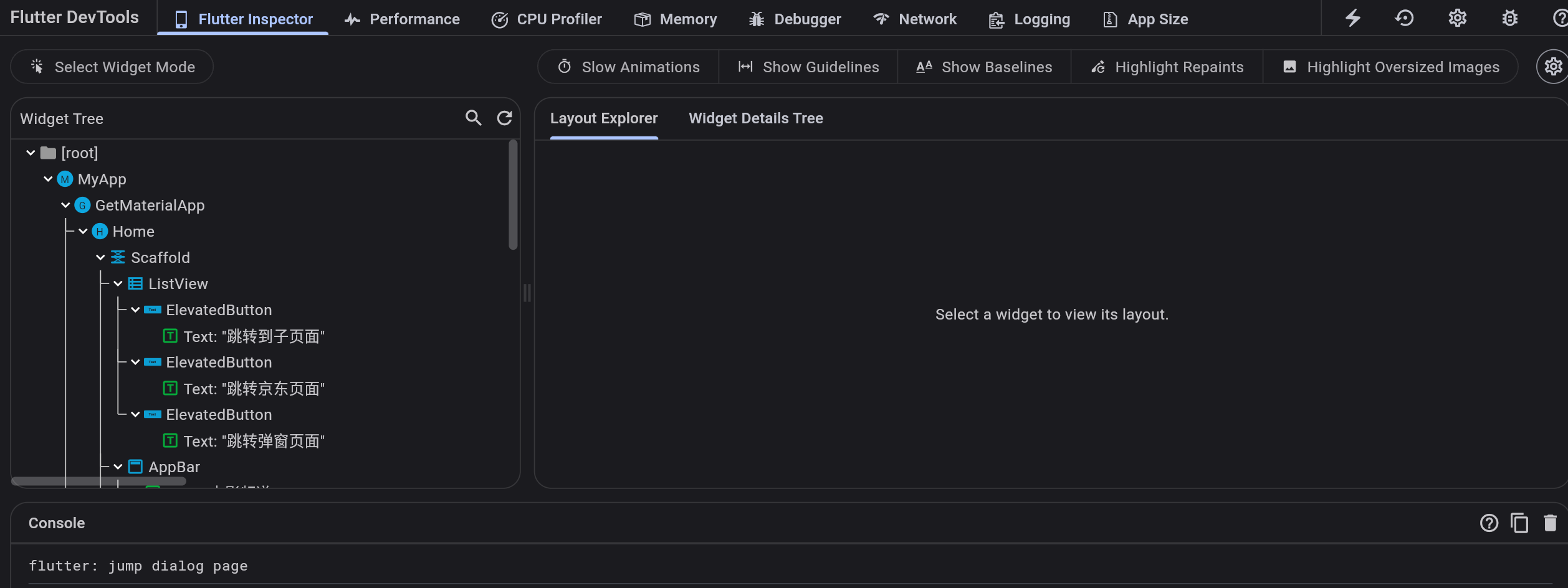Collapse ElevatedButton containing 跳转到子页面
Screen dimensions: 1568x588
(135, 310)
